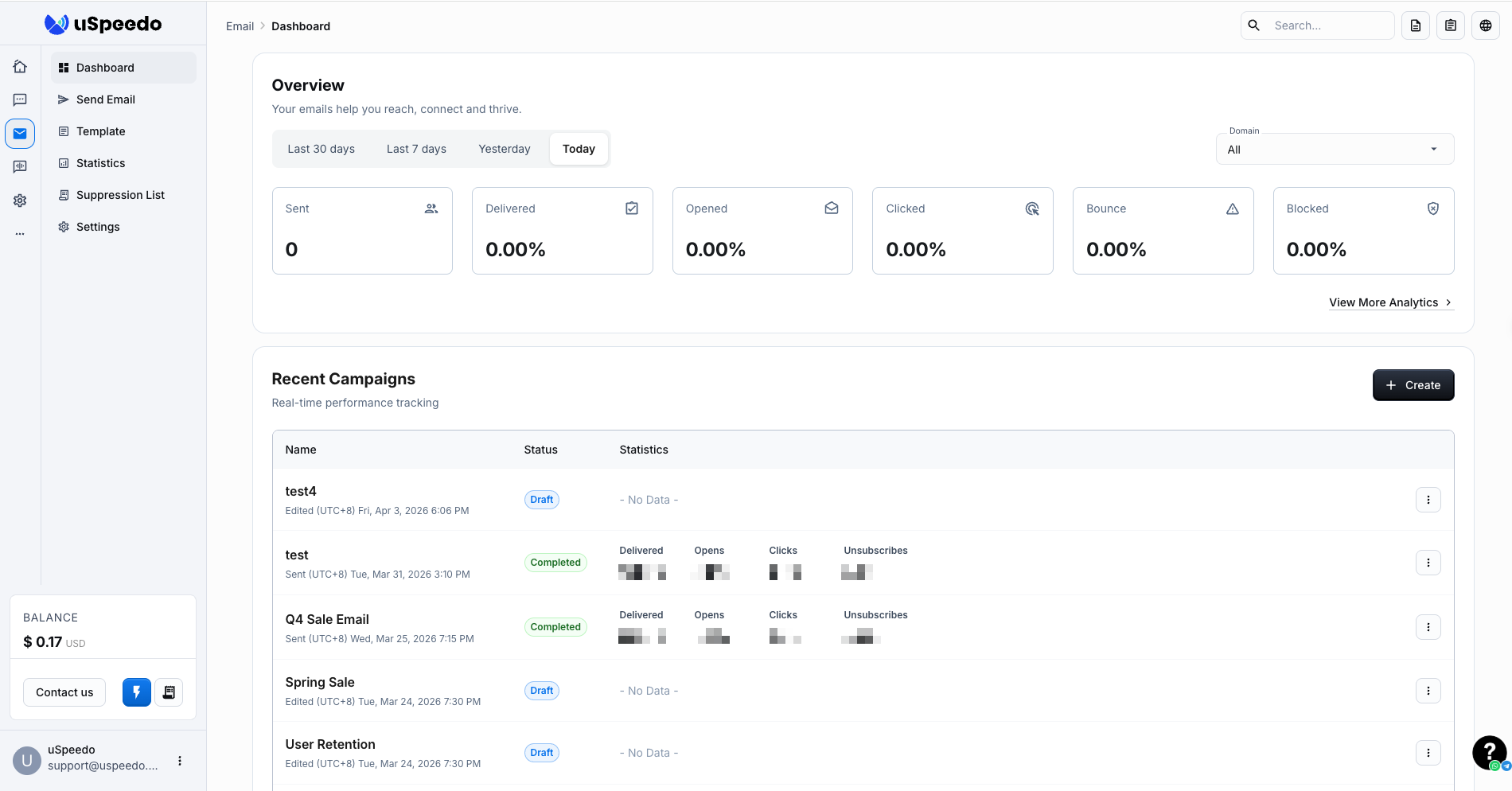
Task: Click Email in the breadcrumb
Action: [x=240, y=26]
